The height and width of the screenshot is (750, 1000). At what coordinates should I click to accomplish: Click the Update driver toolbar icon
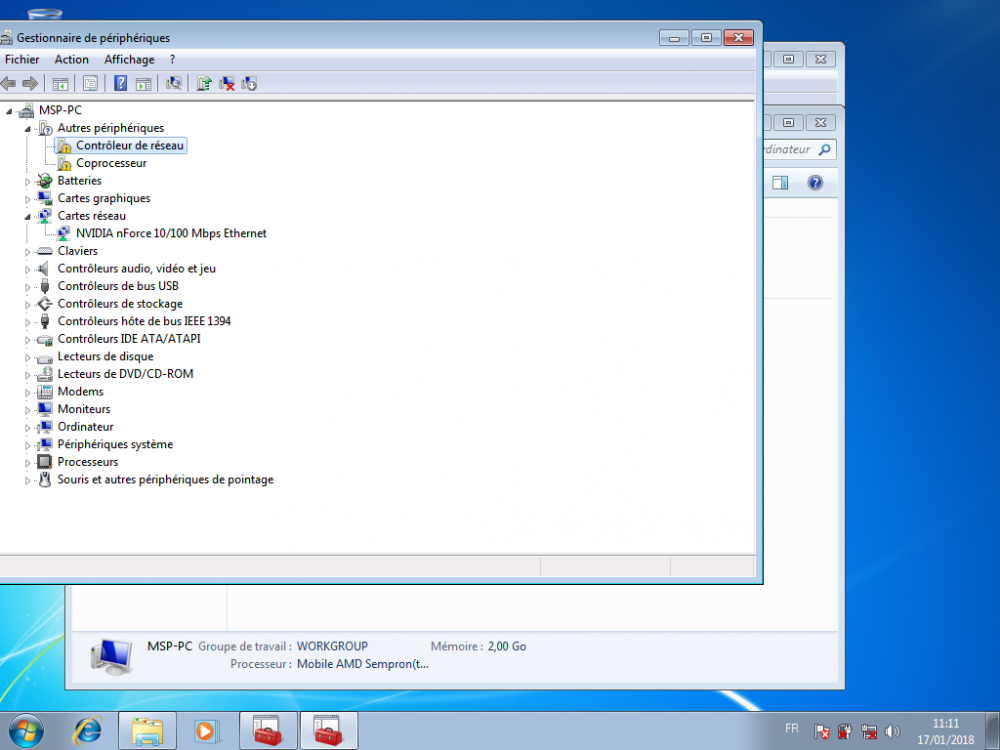[204, 83]
